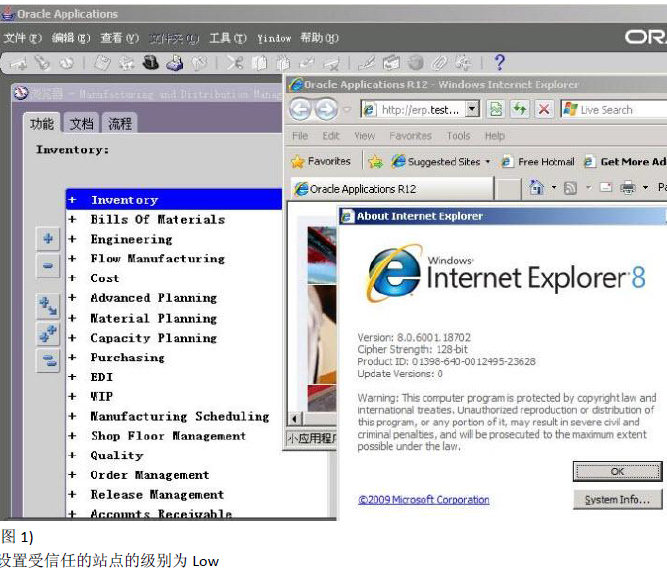The width and height of the screenshot is (667, 578).
Task: Open the 文件 (F) menu
Action: click(x=23, y=38)
